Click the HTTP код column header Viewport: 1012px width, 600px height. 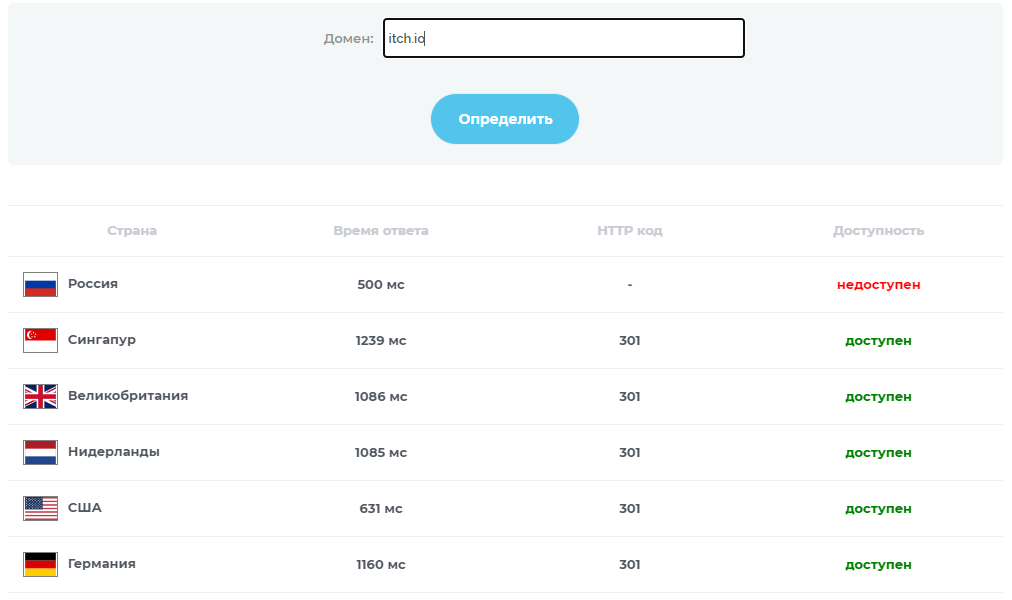point(630,231)
